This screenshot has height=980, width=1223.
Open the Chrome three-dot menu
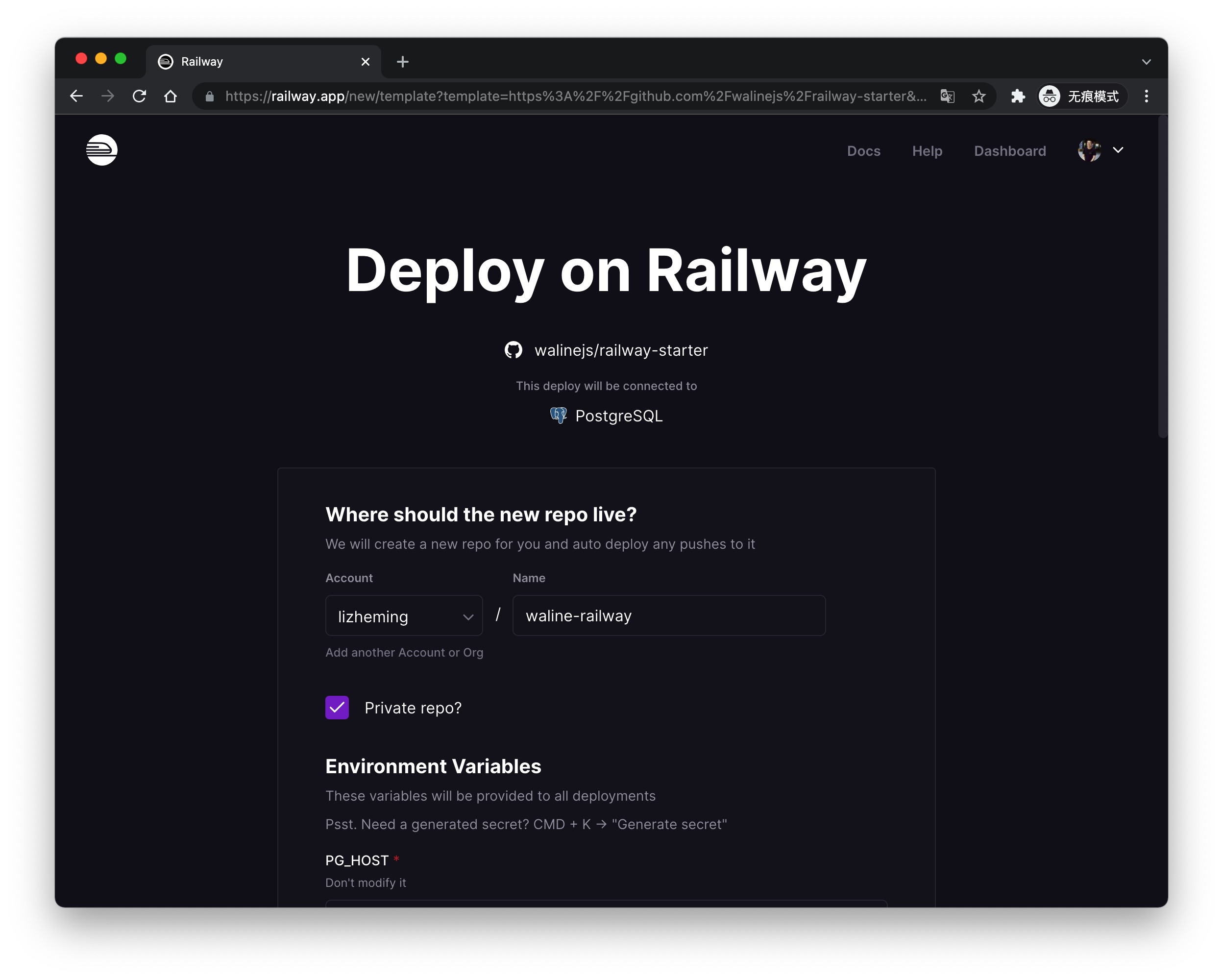pyautogui.click(x=1147, y=97)
